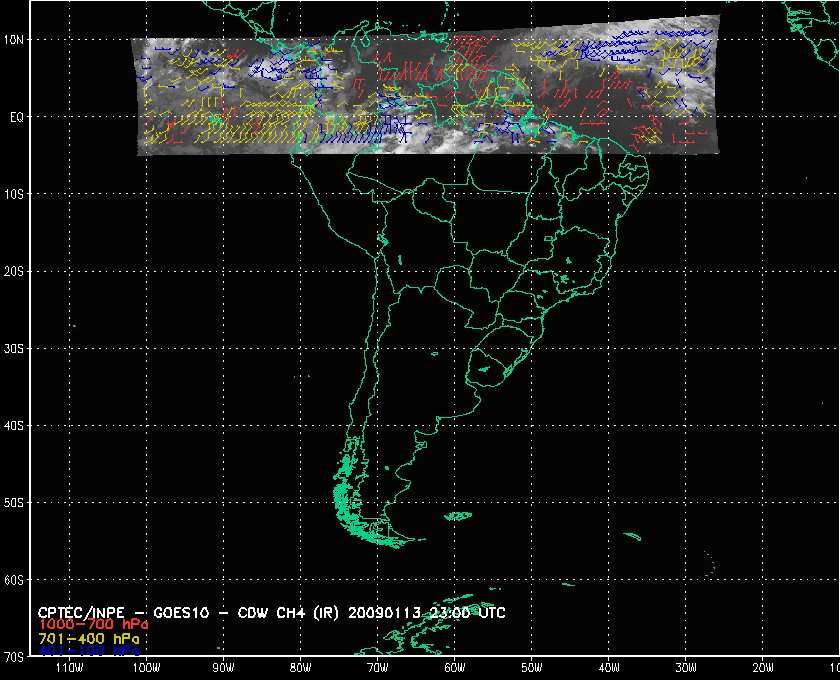The height and width of the screenshot is (680, 840).
Task: Click the 20S latitude label
Action: tap(14, 271)
